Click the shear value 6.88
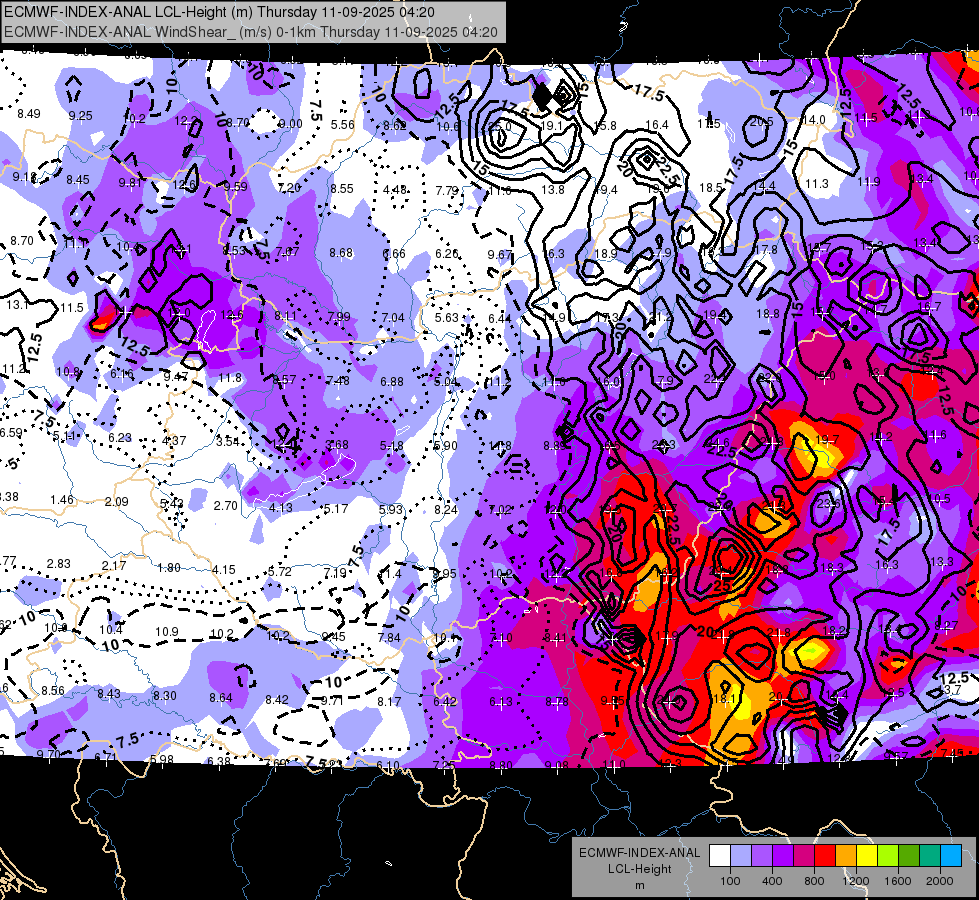Screen dimensions: 979x900 (x=391, y=382)
